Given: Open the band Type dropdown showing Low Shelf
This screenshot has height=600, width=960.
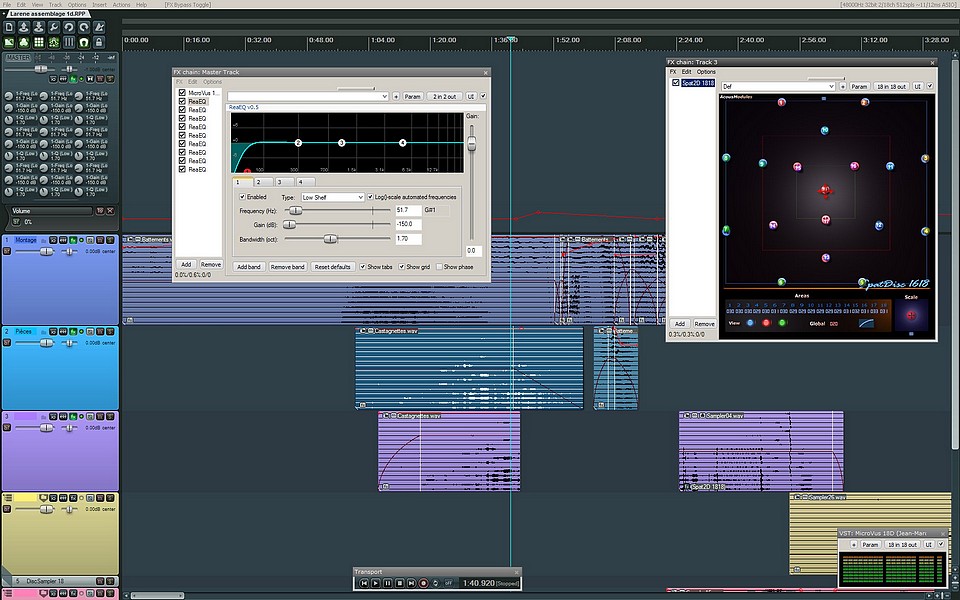Looking at the screenshot, I should click(x=332, y=197).
